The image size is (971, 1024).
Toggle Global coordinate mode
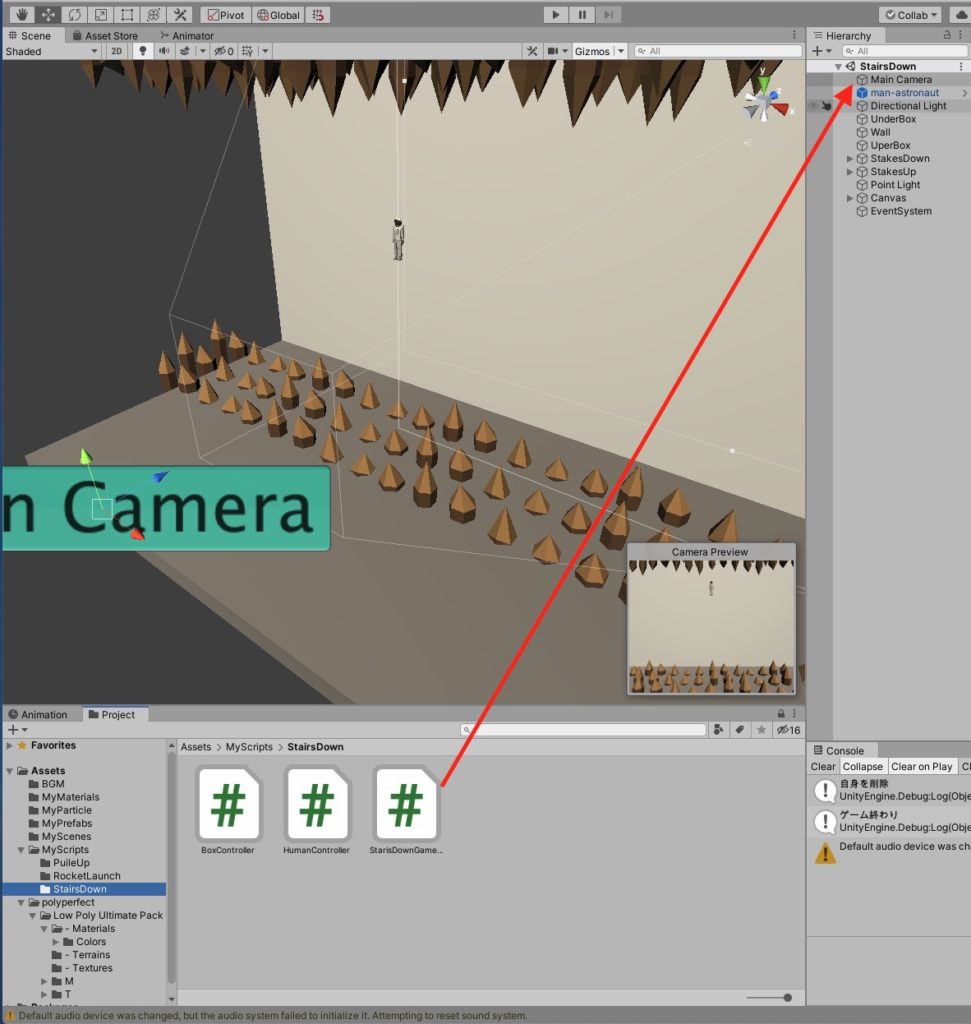point(277,14)
